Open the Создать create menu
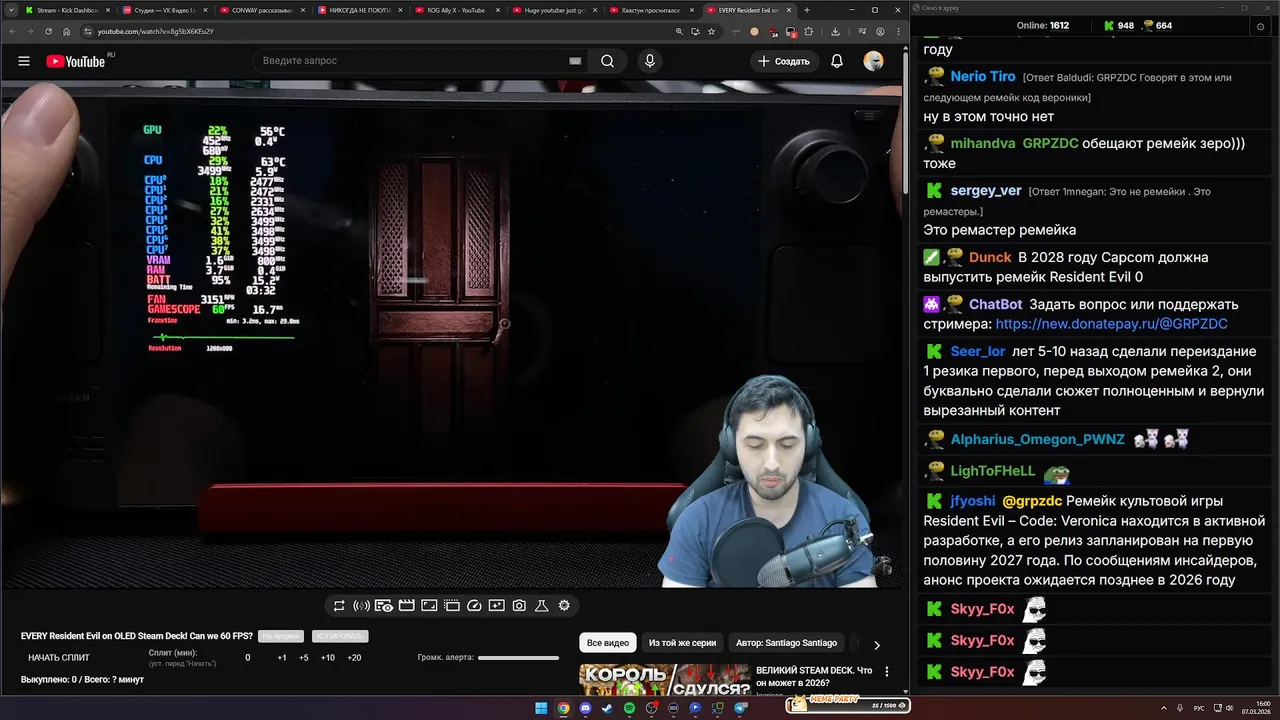1280x720 pixels. (785, 61)
